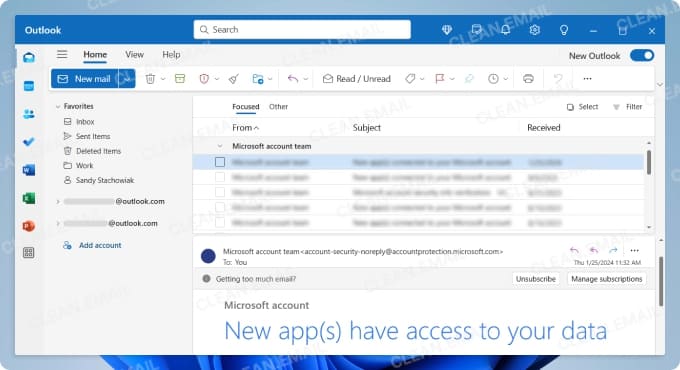
Task: Open the Calendar app in sidebar
Action: (29, 86)
